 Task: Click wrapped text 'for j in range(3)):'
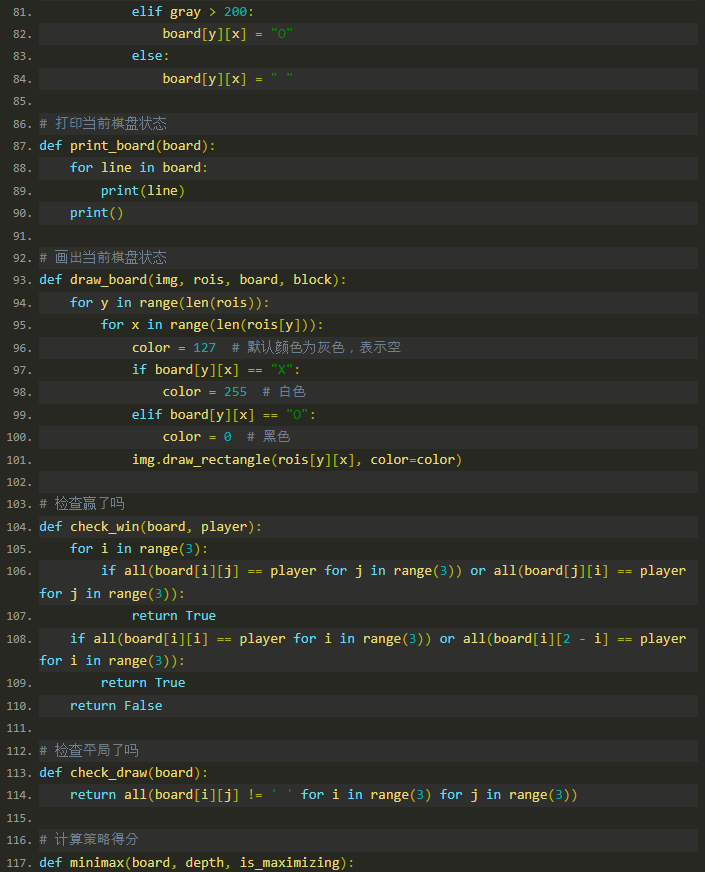coord(112,594)
